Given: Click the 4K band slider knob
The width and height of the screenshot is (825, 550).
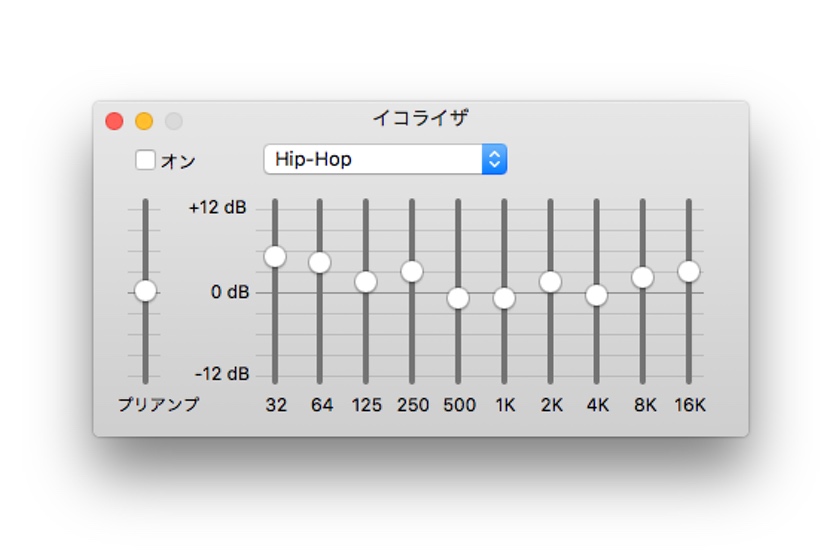Looking at the screenshot, I should (596, 295).
